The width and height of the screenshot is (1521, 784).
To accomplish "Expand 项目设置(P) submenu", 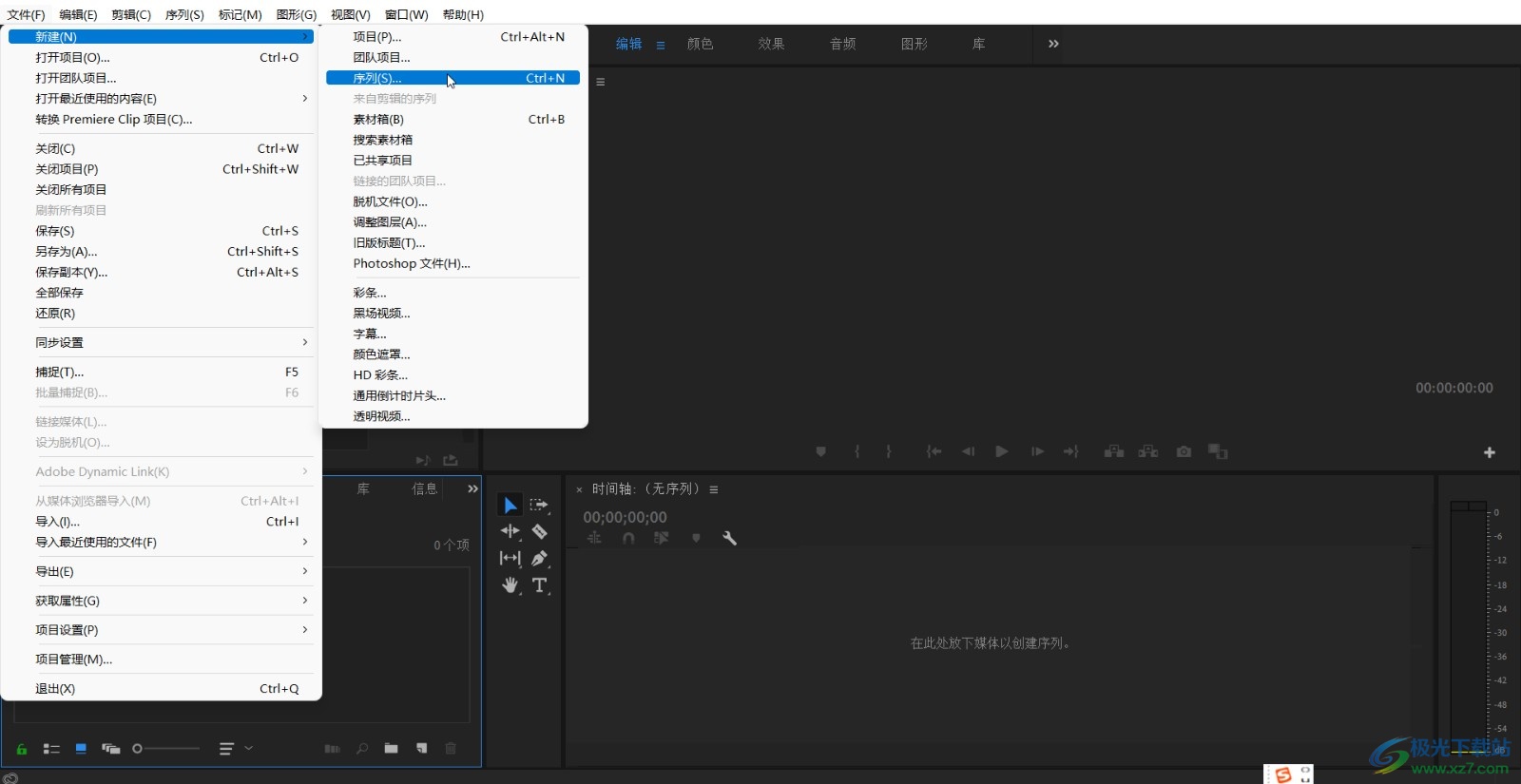I will [159, 630].
